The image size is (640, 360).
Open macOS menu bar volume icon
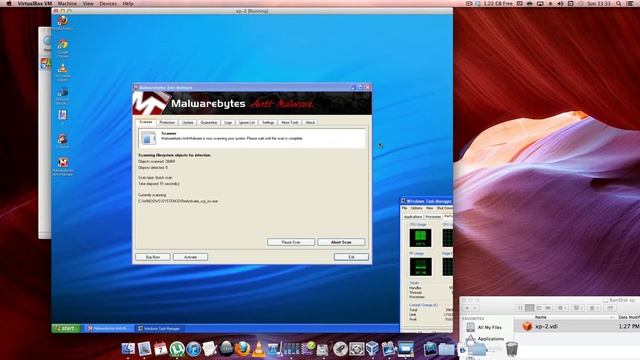coord(560,3)
